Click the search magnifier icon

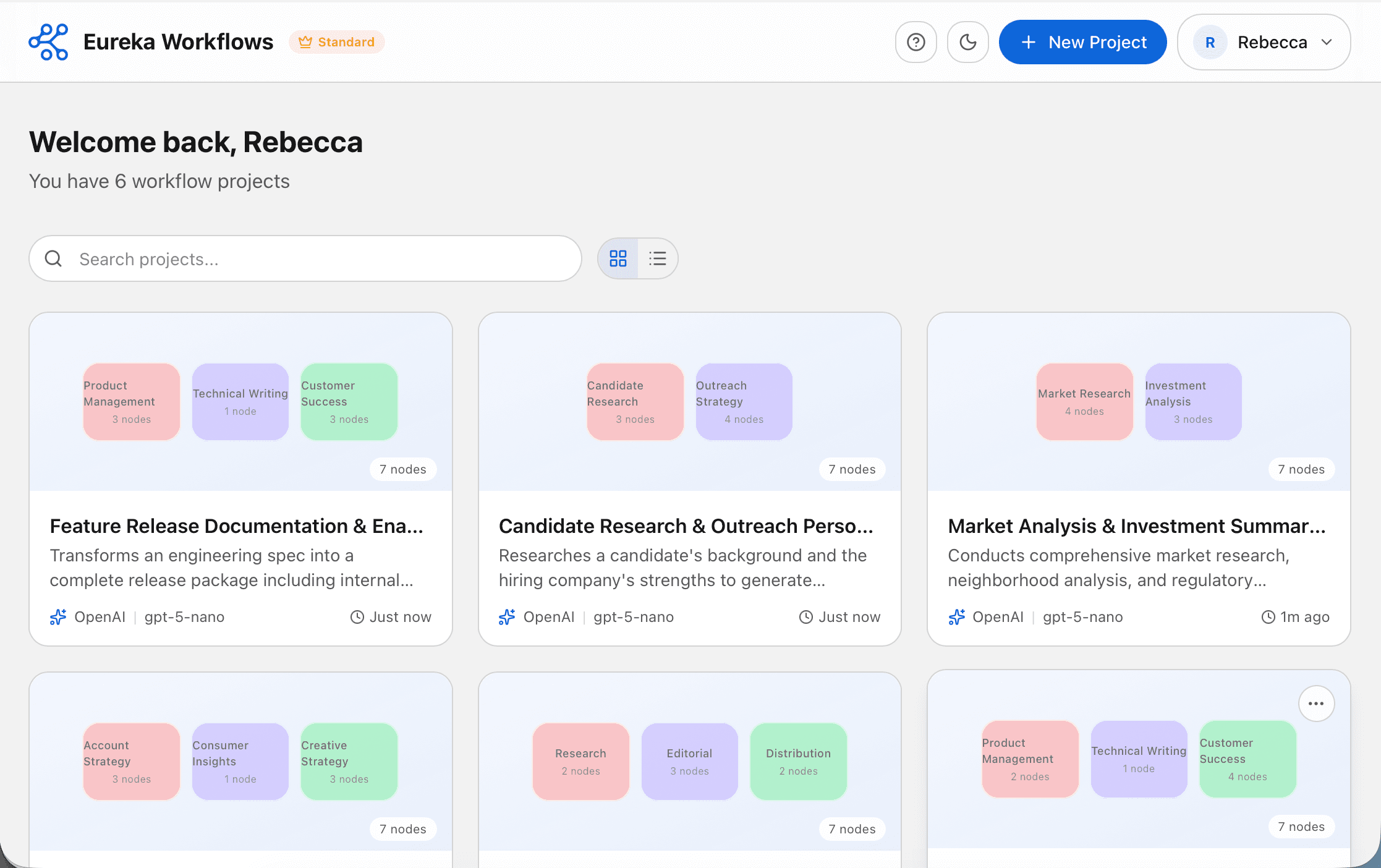click(x=54, y=258)
